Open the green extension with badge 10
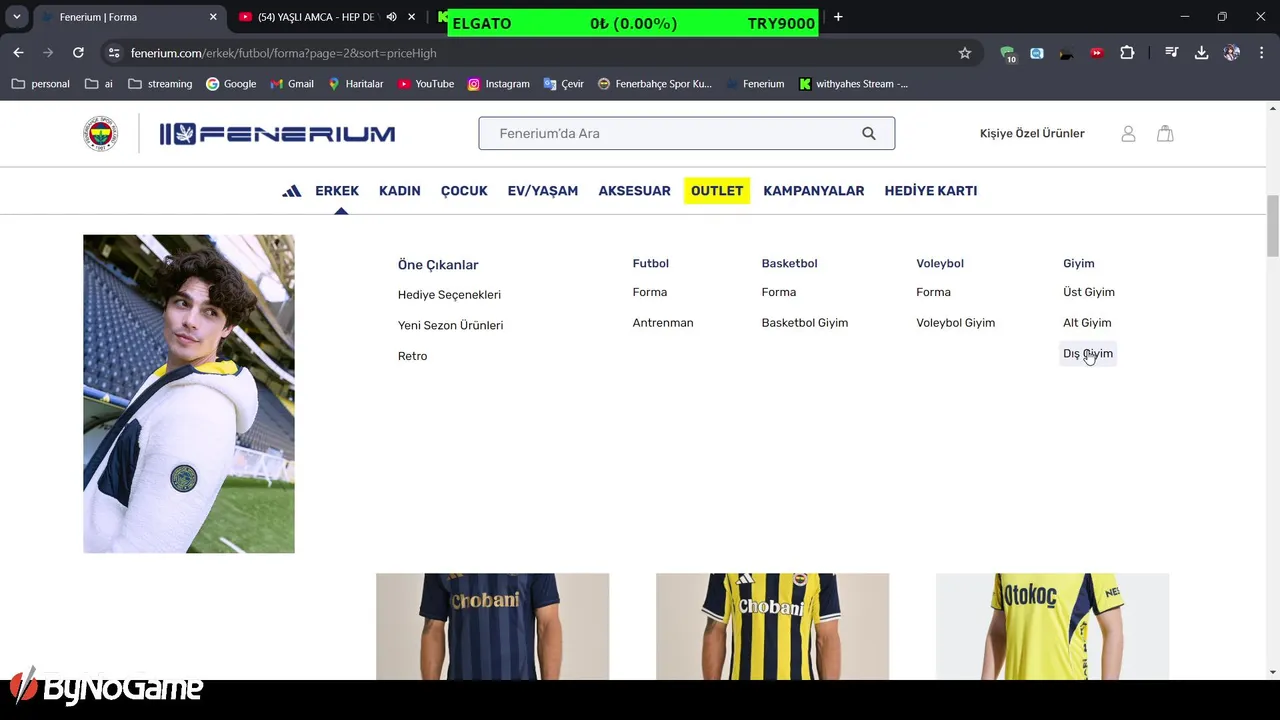 pos(1007,53)
